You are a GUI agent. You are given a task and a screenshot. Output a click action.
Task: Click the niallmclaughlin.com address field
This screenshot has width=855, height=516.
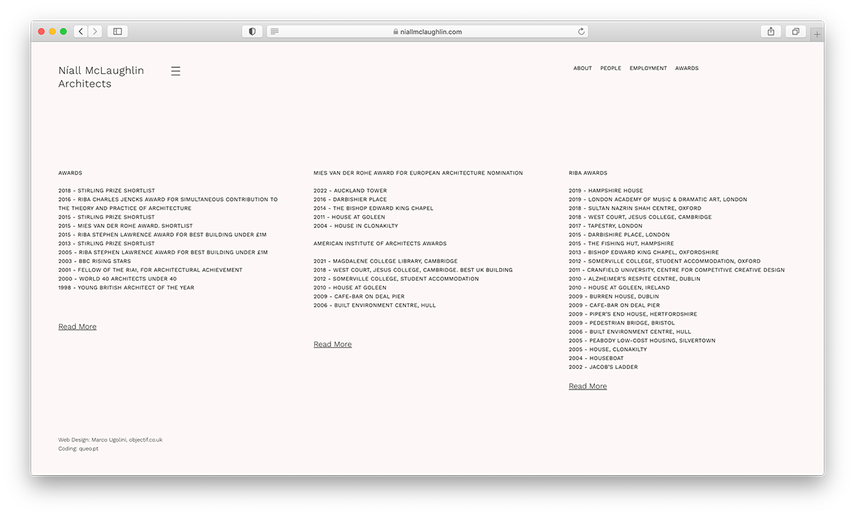click(x=430, y=32)
